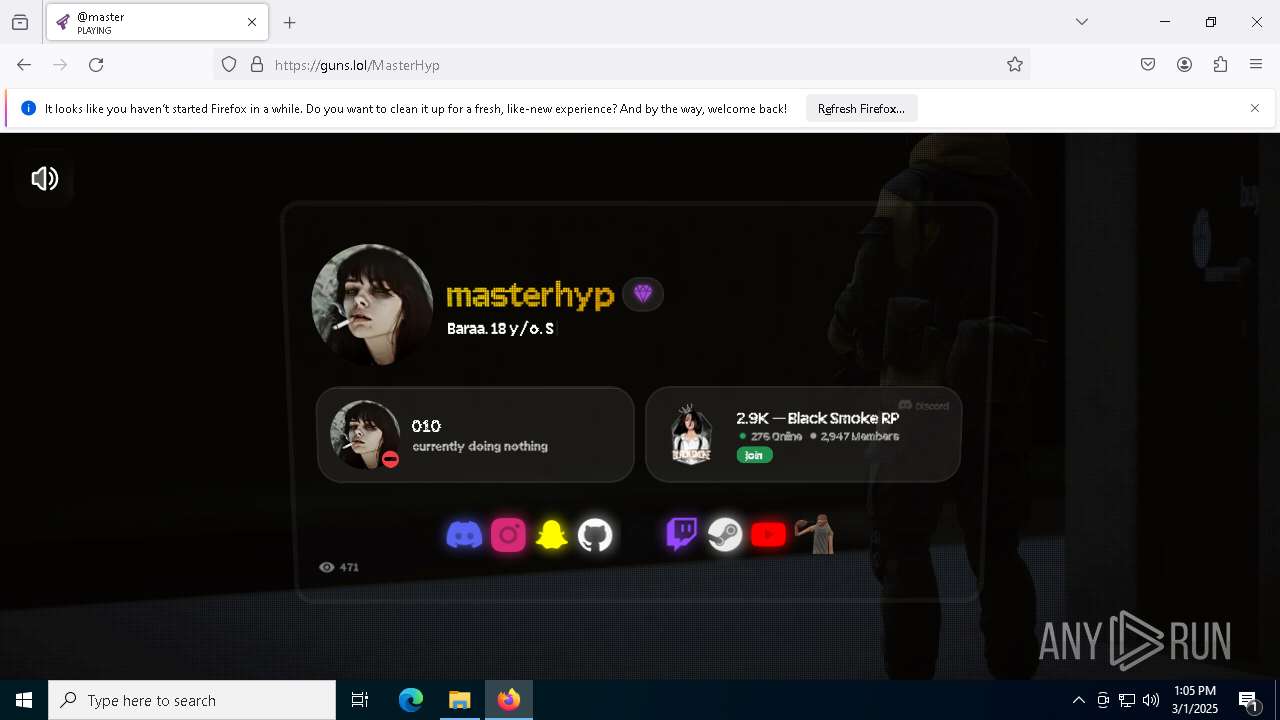Bookmark this page with the star
The width and height of the screenshot is (1280, 720).
click(1015, 65)
